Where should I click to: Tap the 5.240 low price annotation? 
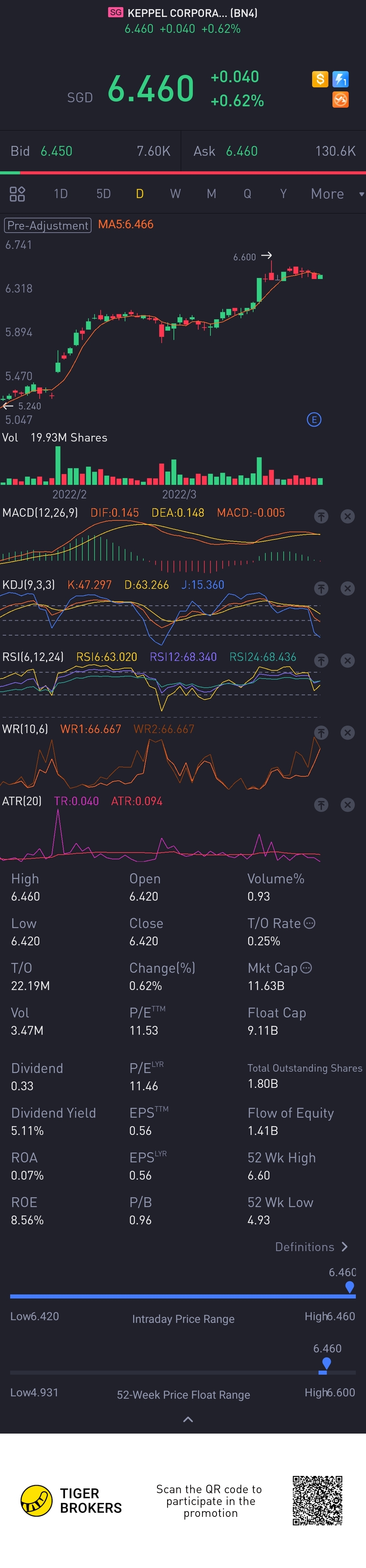pos(29,406)
